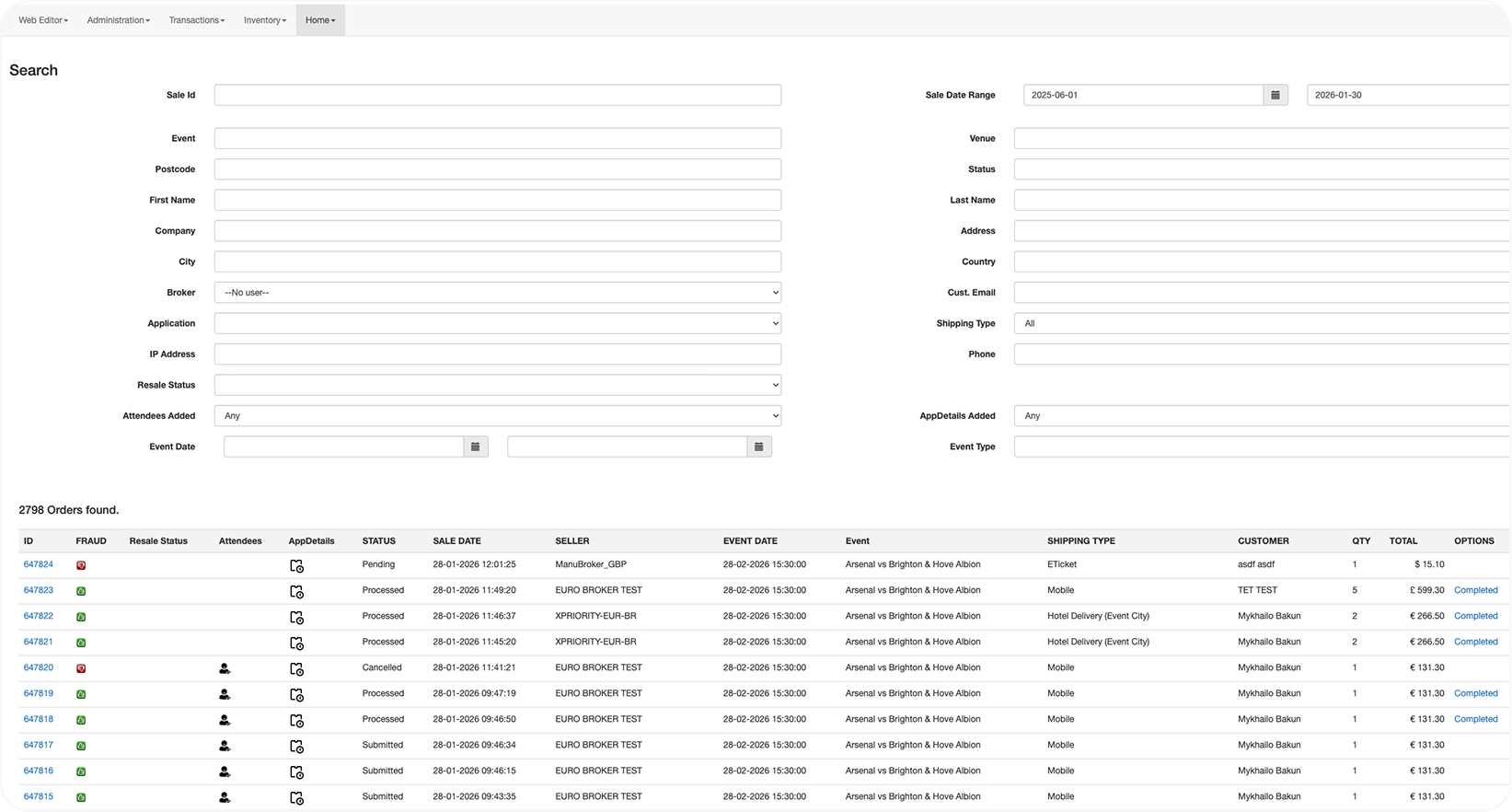Click into the Venue field

(1262, 138)
